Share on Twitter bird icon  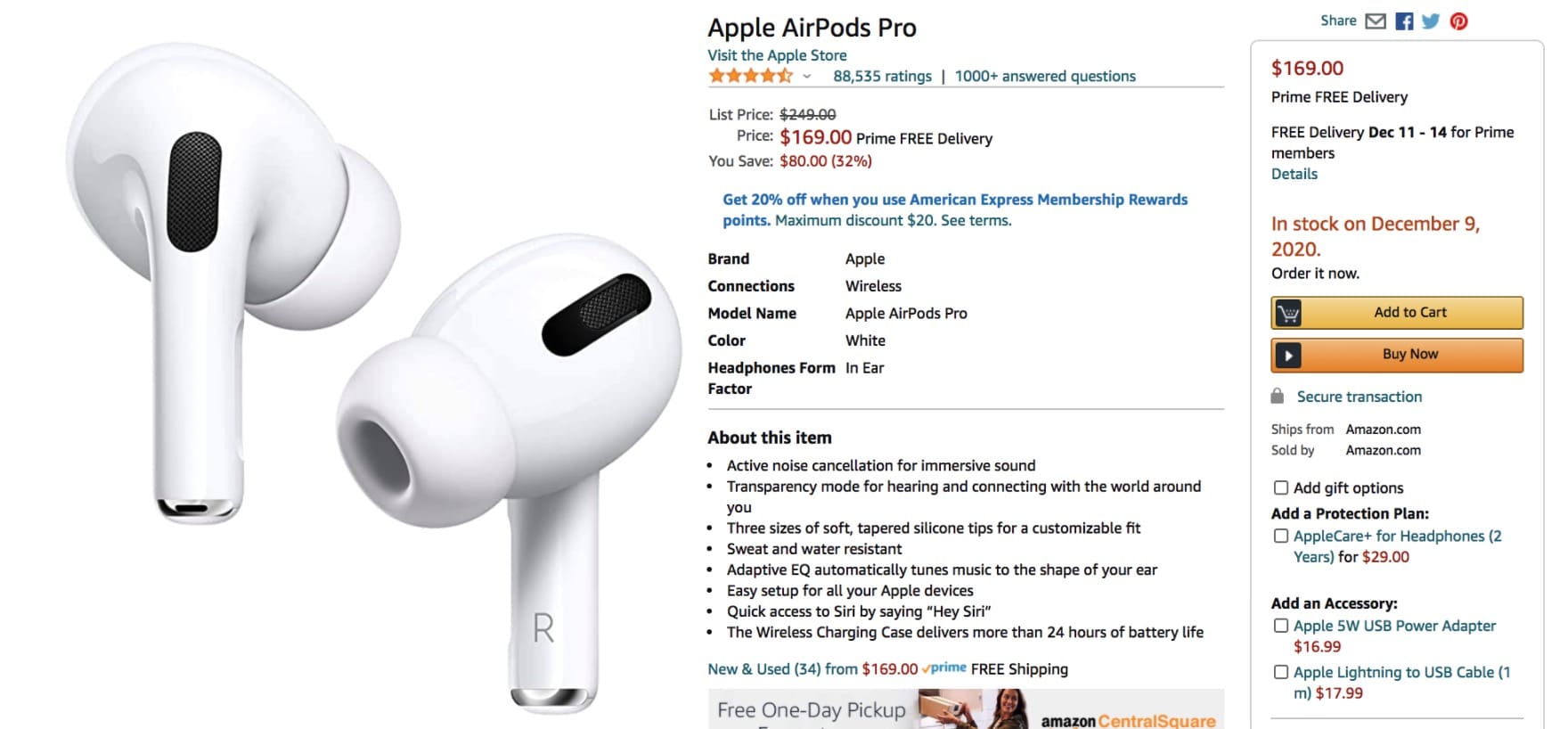(x=1431, y=21)
